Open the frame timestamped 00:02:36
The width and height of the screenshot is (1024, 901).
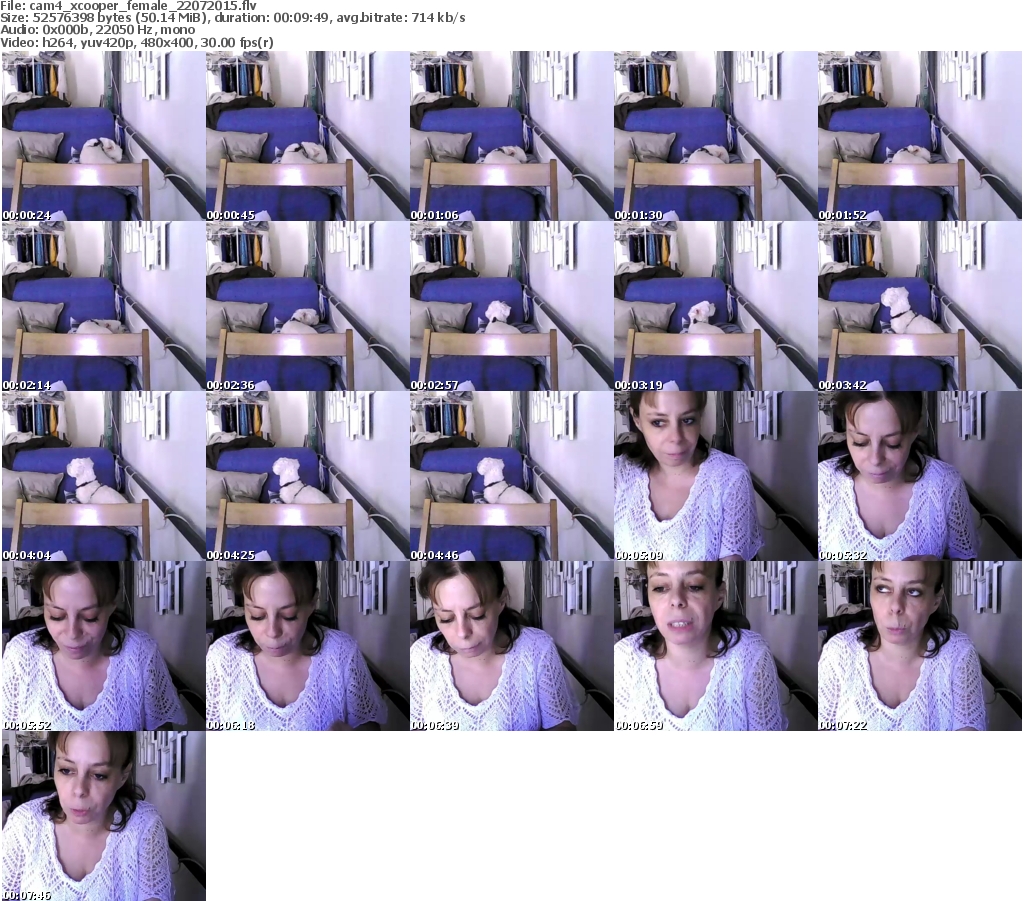coord(308,306)
